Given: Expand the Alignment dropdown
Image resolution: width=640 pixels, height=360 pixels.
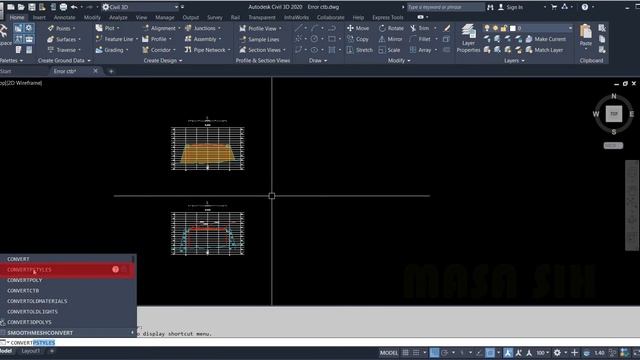Looking at the screenshot, I should click(x=179, y=29).
